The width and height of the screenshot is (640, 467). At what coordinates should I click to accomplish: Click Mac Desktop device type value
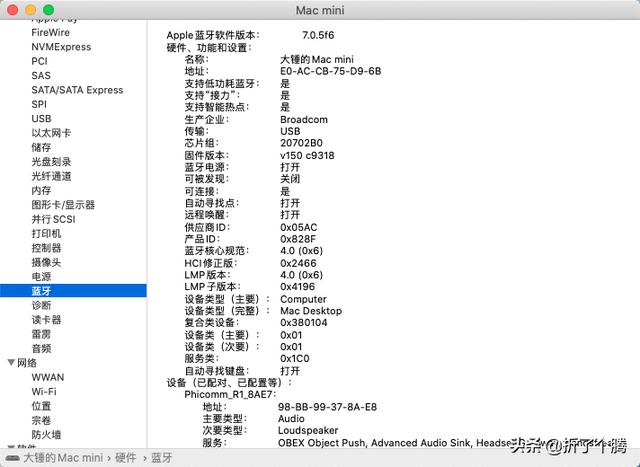click(311, 311)
